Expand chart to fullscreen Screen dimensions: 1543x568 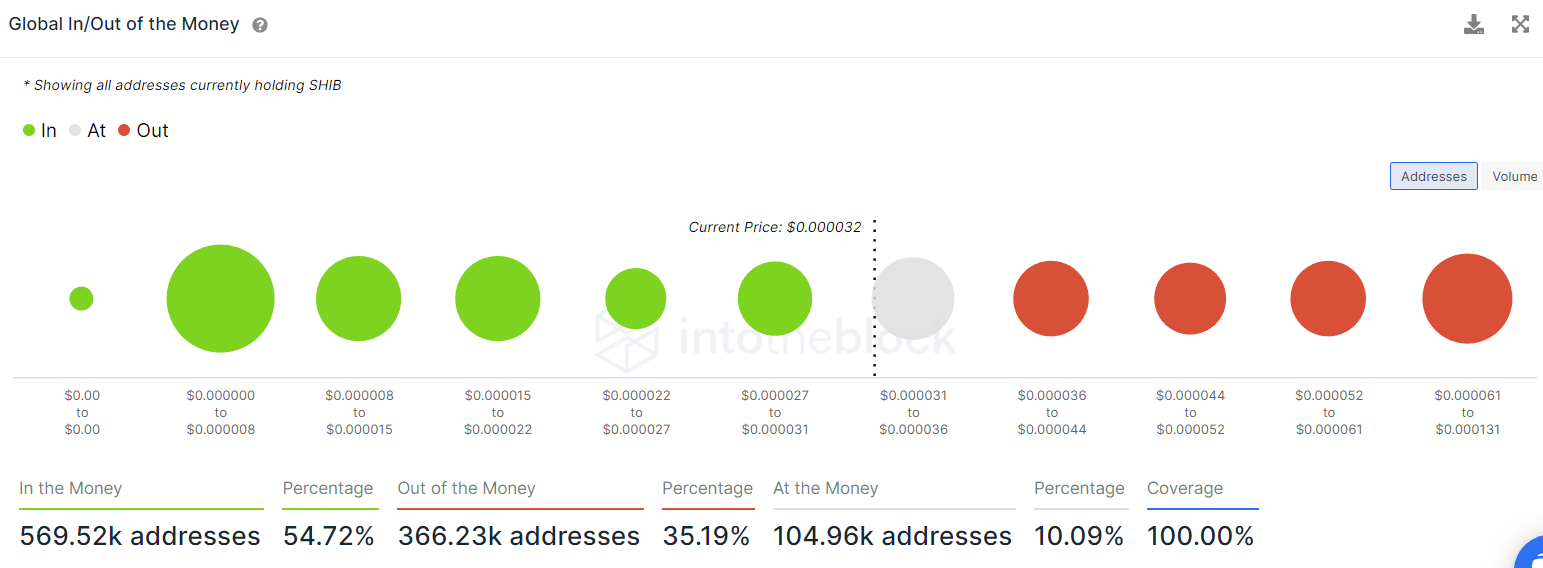pos(1520,25)
